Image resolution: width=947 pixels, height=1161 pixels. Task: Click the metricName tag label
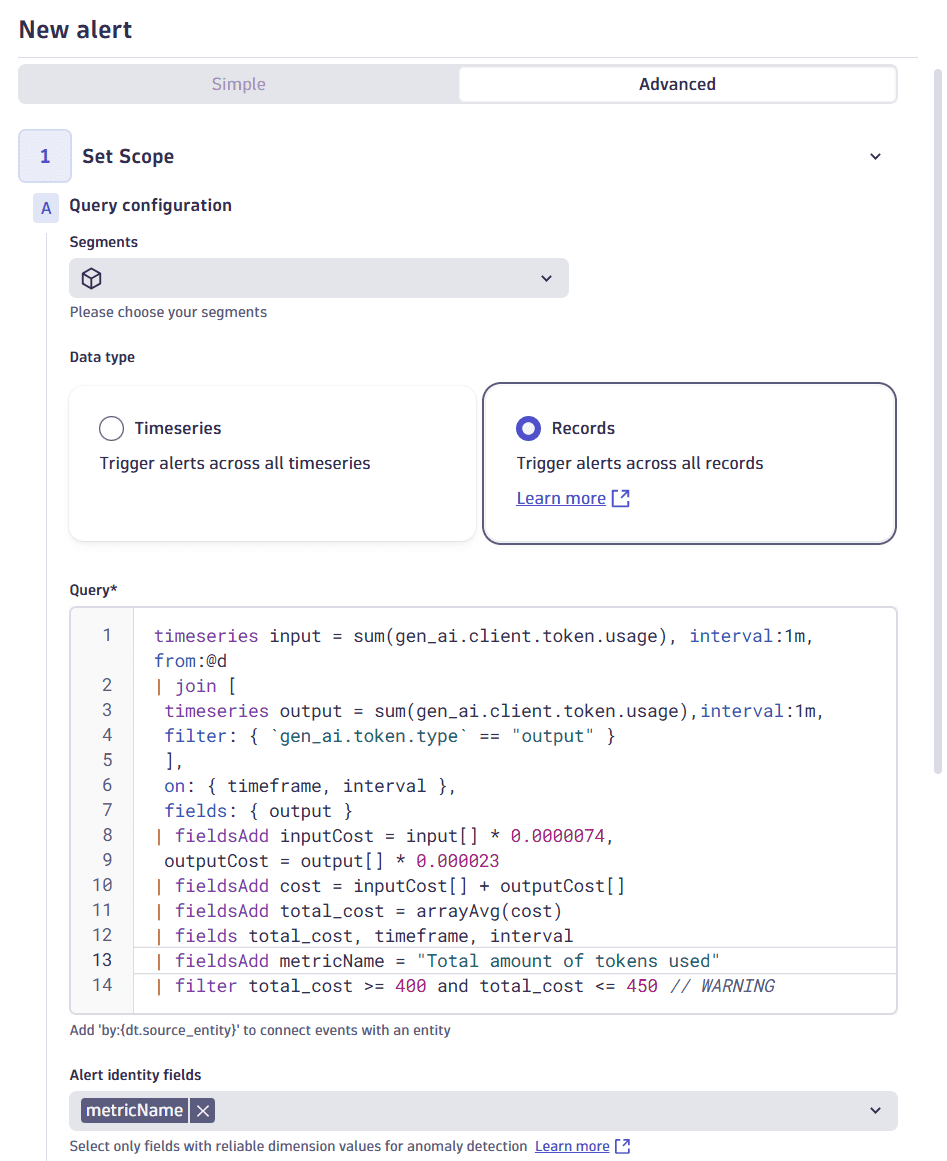(x=134, y=1111)
